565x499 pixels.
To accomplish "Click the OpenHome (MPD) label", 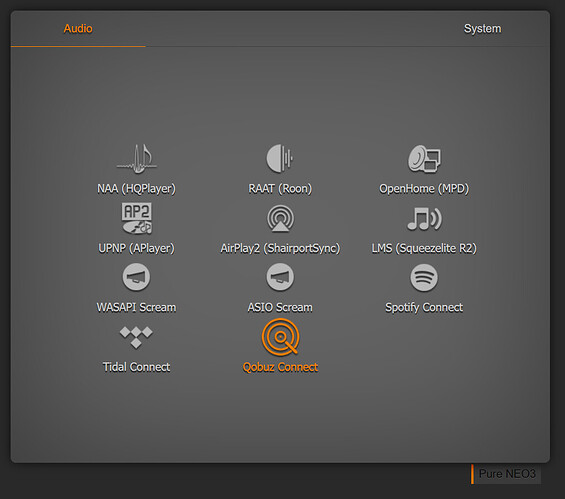I will 424,189.
